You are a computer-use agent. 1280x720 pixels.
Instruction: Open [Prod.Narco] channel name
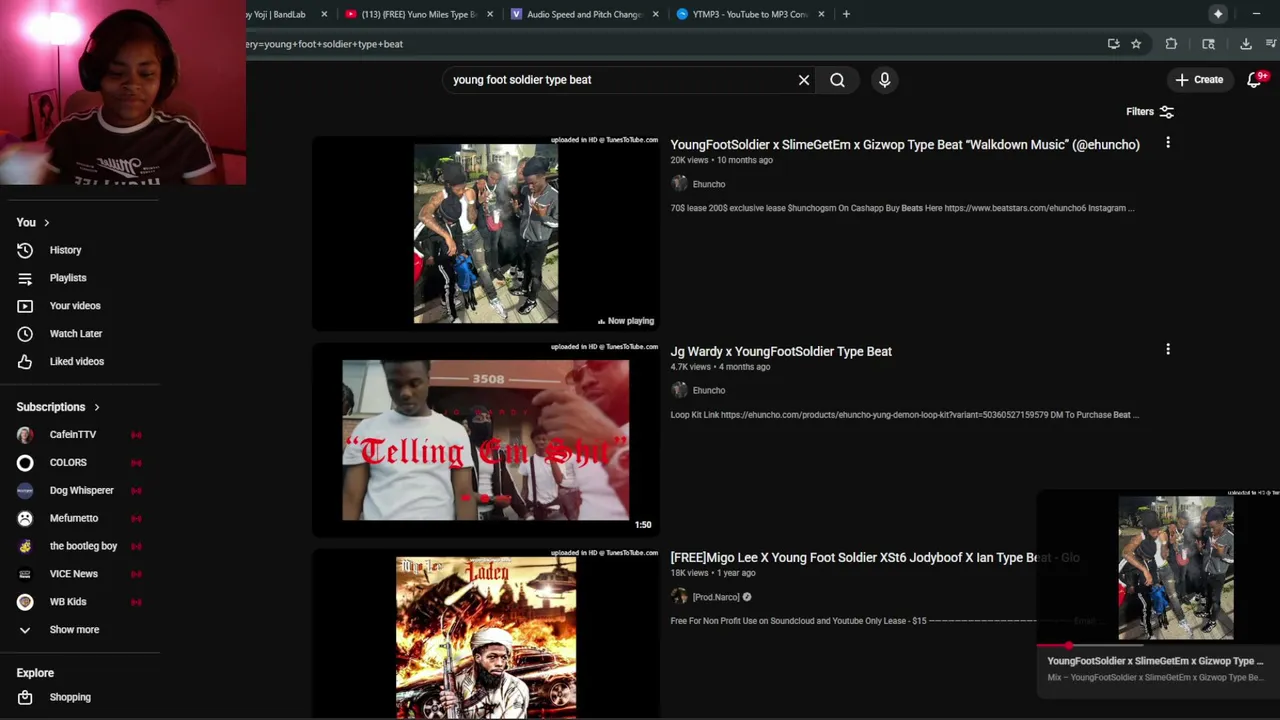click(716, 597)
